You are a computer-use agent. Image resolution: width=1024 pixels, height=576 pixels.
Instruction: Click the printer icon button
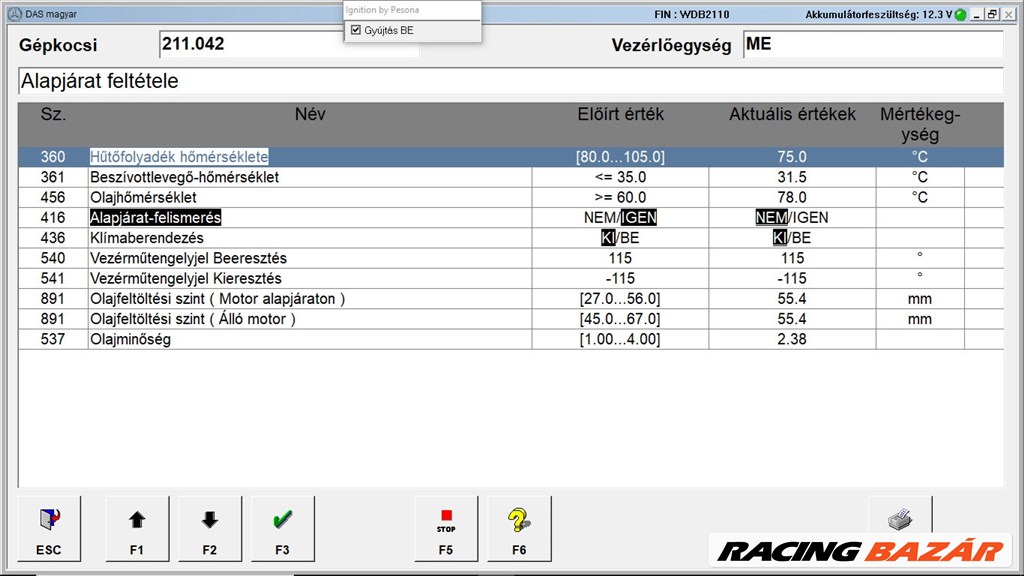tap(900, 520)
